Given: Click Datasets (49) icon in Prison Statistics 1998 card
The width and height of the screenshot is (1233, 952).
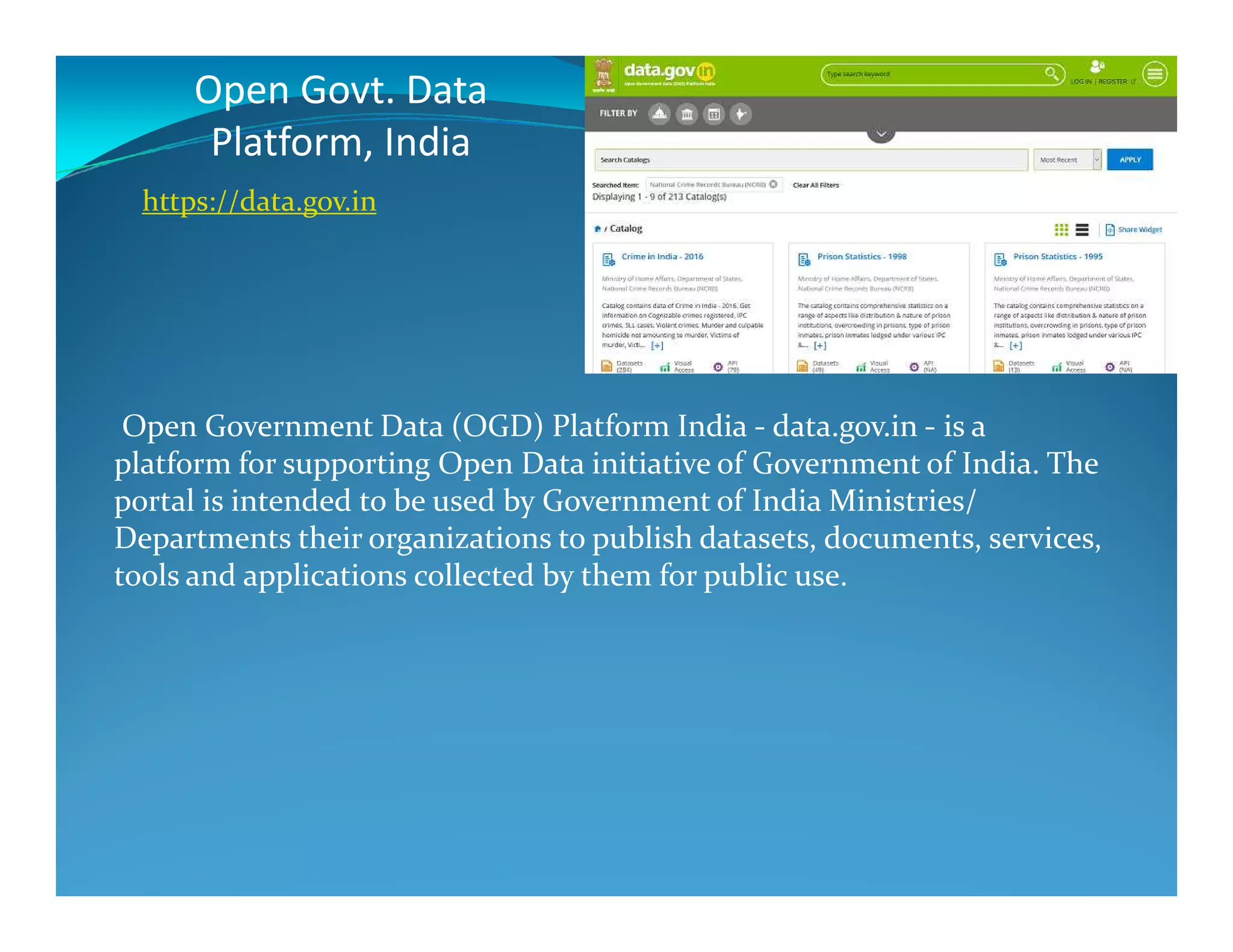Looking at the screenshot, I should [803, 366].
